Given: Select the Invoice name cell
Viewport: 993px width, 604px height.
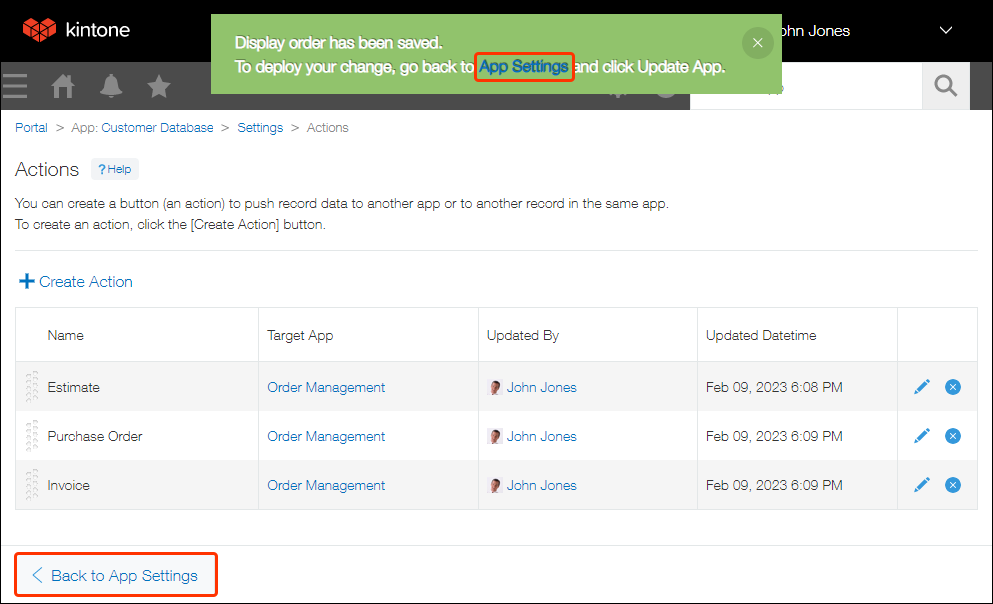Looking at the screenshot, I should pyautogui.click(x=137, y=485).
